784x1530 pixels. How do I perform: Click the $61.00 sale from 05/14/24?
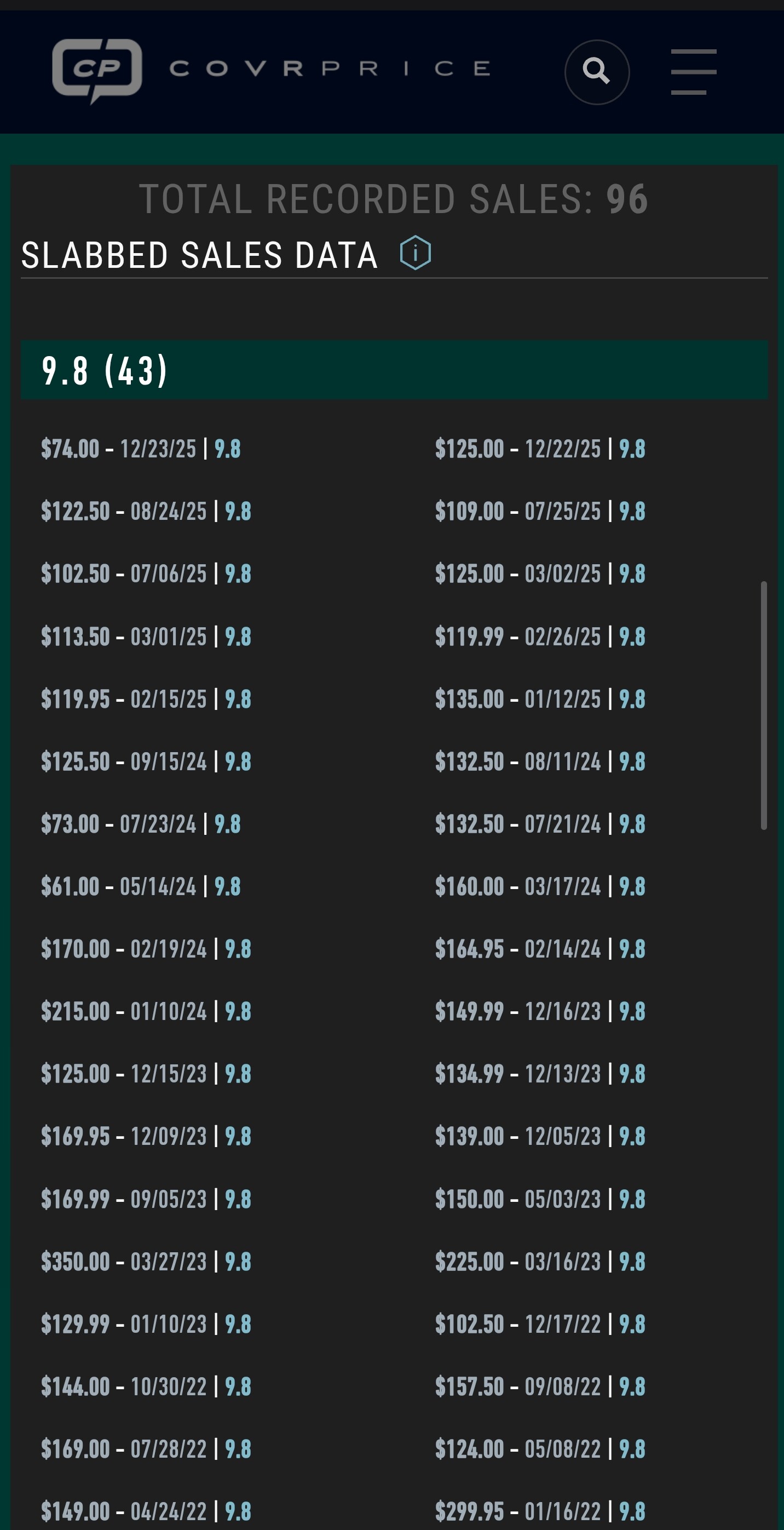tap(141, 887)
